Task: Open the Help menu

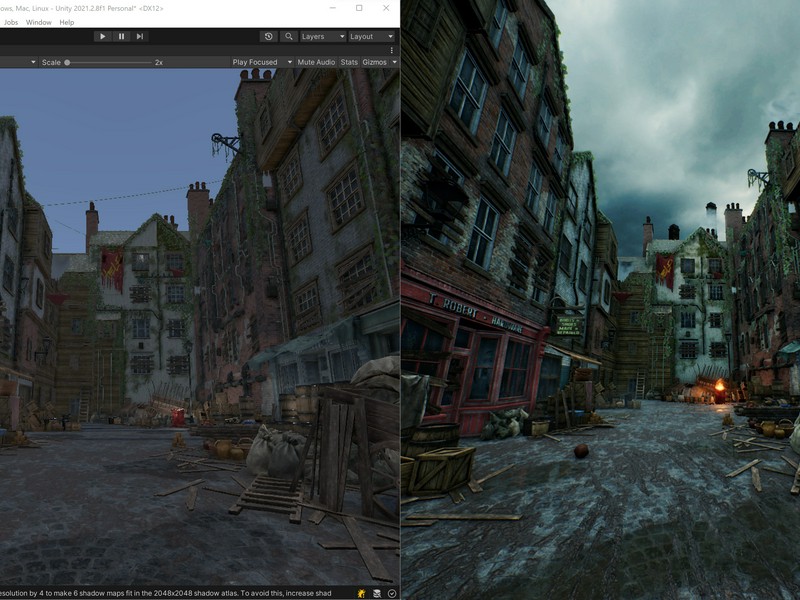Action: coord(66,22)
